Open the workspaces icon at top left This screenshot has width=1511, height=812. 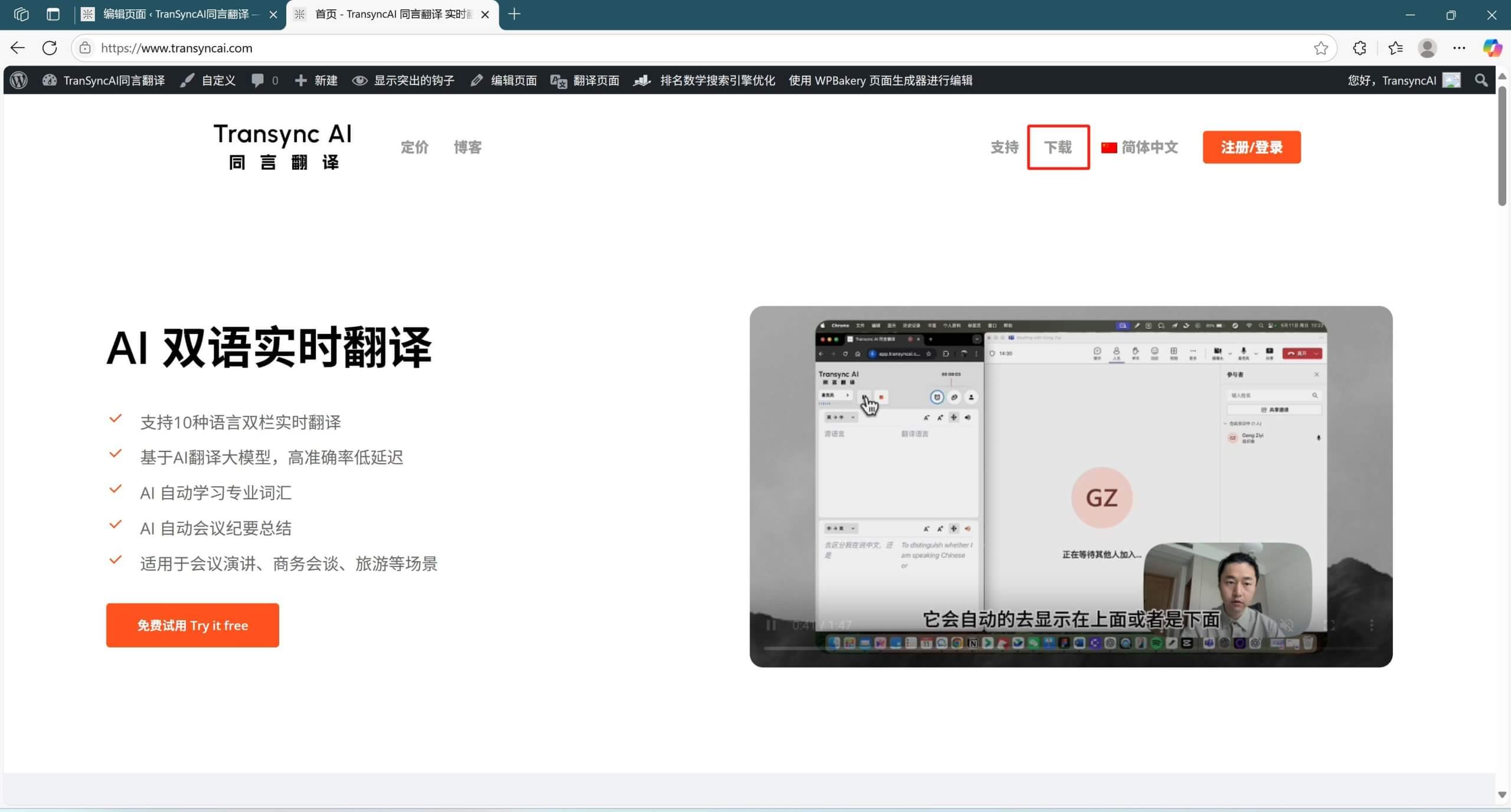(x=21, y=14)
